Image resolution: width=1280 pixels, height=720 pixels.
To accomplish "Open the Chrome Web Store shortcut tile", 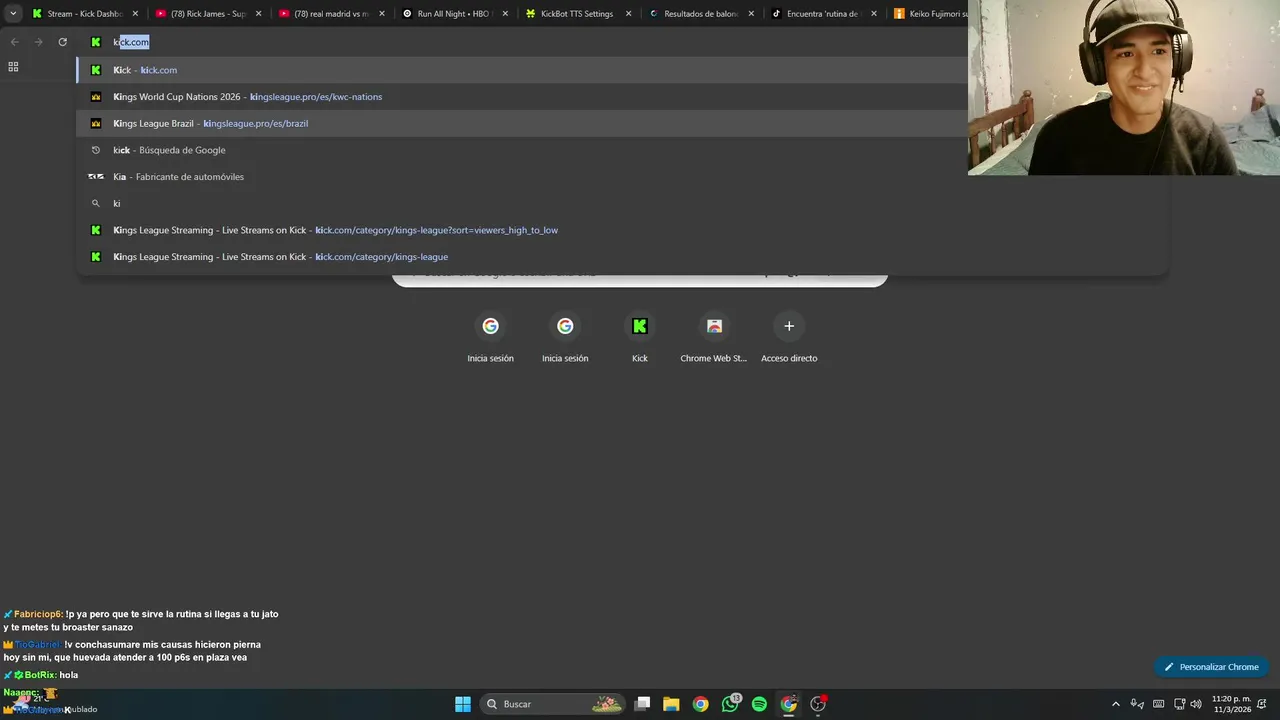I will coord(714,336).
